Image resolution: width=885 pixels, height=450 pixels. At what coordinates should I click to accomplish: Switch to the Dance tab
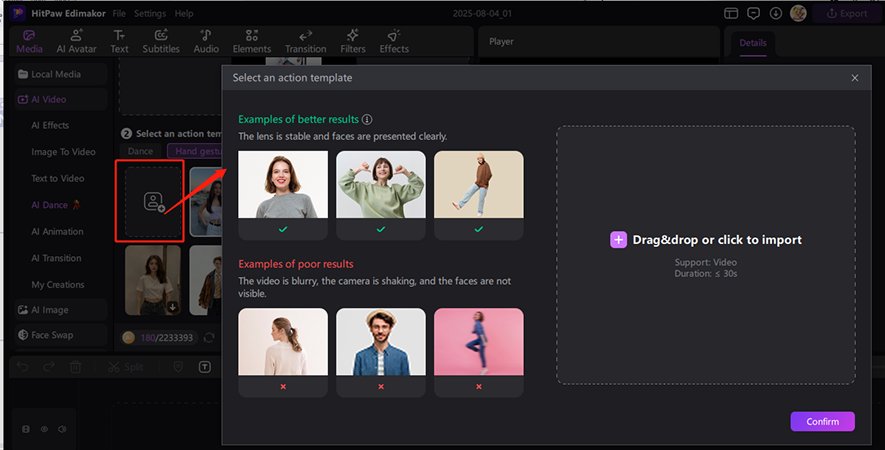pos(141,151)
